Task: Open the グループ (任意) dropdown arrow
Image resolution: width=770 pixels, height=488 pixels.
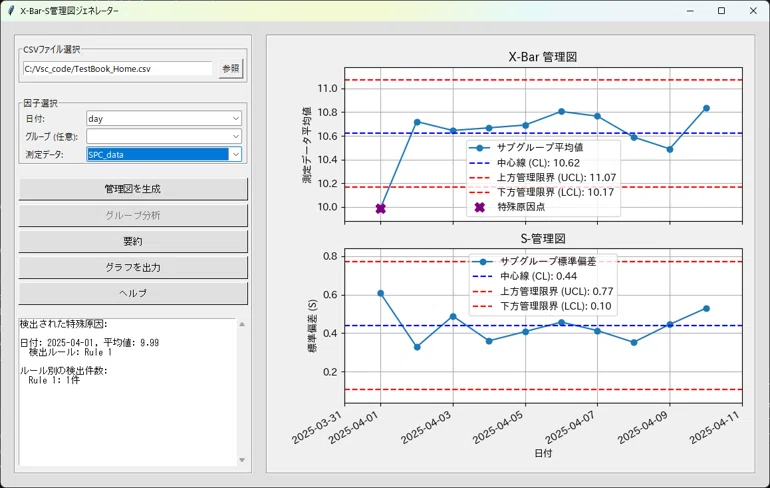Action: [236, 136]
